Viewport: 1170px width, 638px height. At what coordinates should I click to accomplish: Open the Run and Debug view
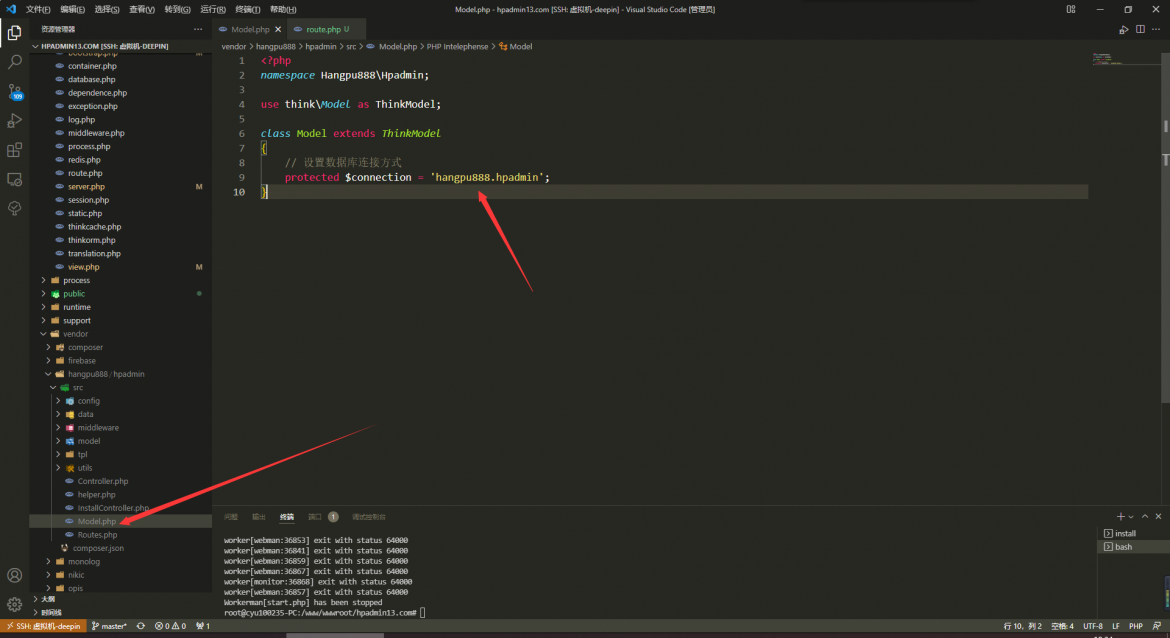(14, 121)
